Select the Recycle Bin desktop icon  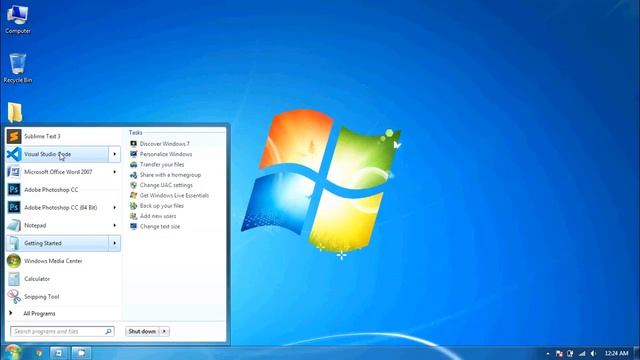pyautogui.click(x=18, y=68)
